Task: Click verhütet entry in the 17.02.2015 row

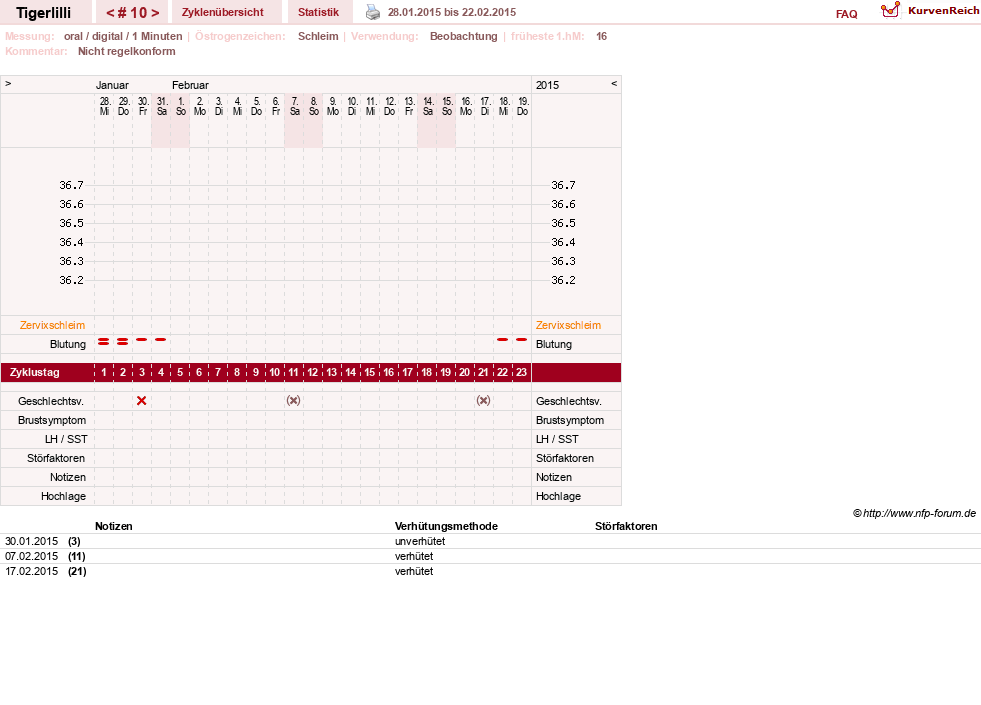Action: [414, 571]
